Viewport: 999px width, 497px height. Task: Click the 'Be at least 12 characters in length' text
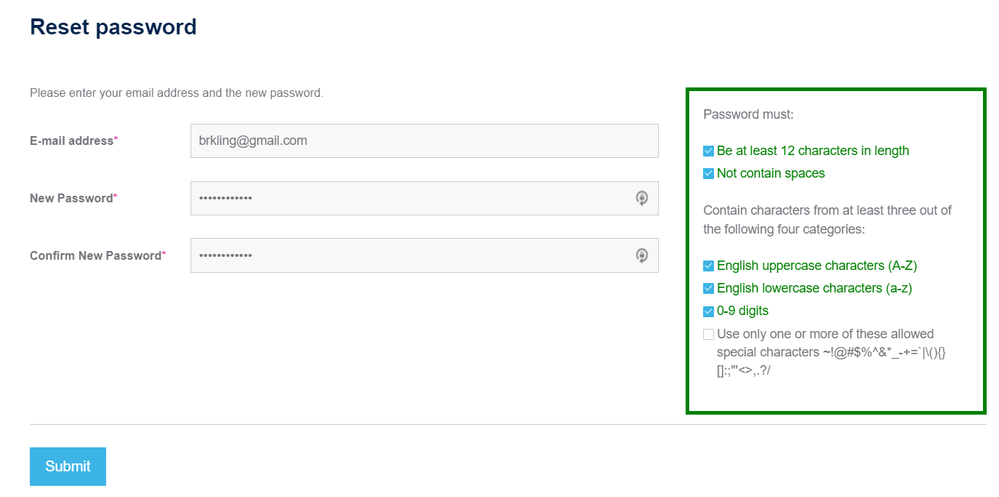(813, 151)
